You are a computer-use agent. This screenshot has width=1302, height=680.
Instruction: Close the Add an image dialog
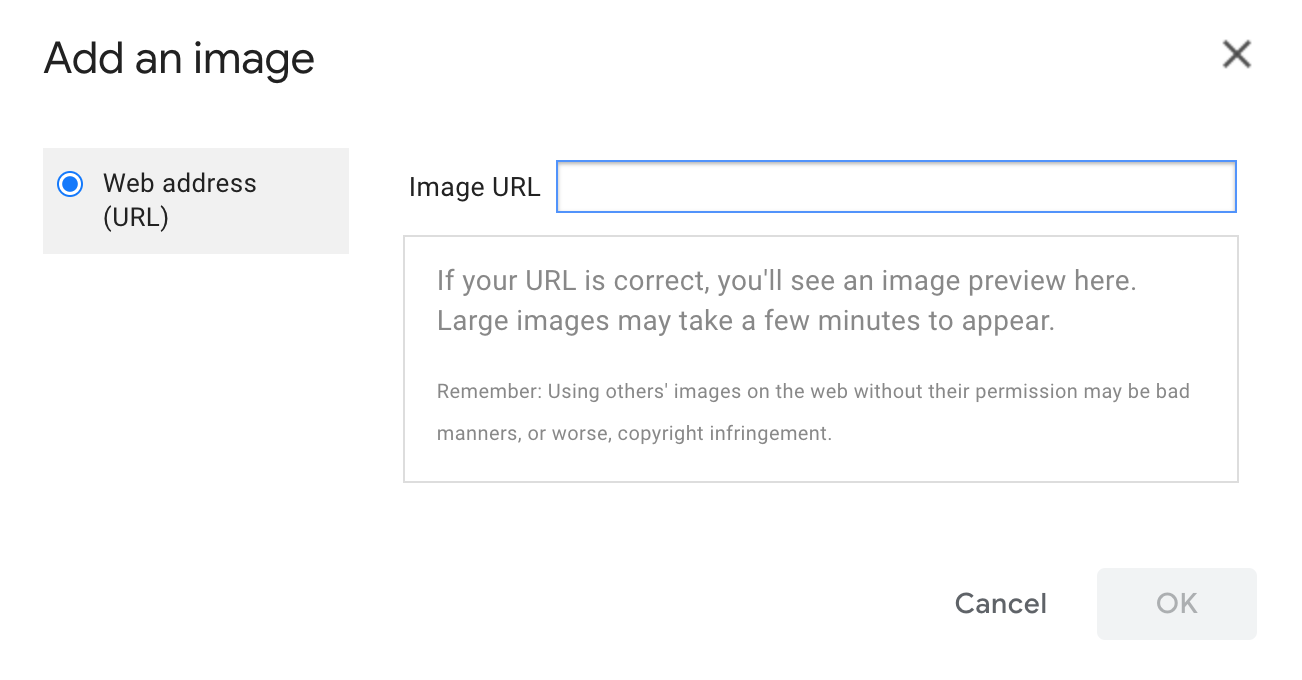[x=1236, y=55]
